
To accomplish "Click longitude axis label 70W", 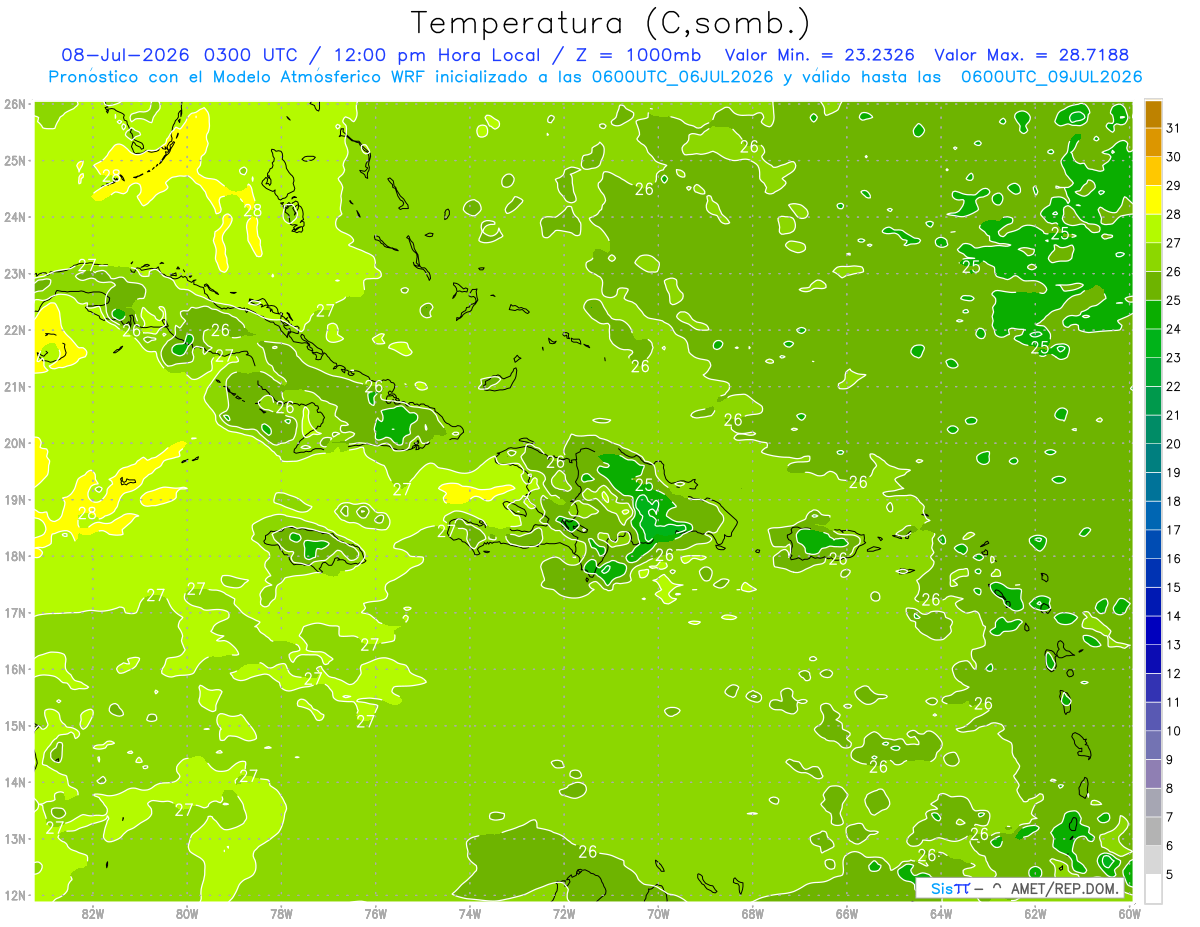I will pyautogui.click(x=658, y=913).
